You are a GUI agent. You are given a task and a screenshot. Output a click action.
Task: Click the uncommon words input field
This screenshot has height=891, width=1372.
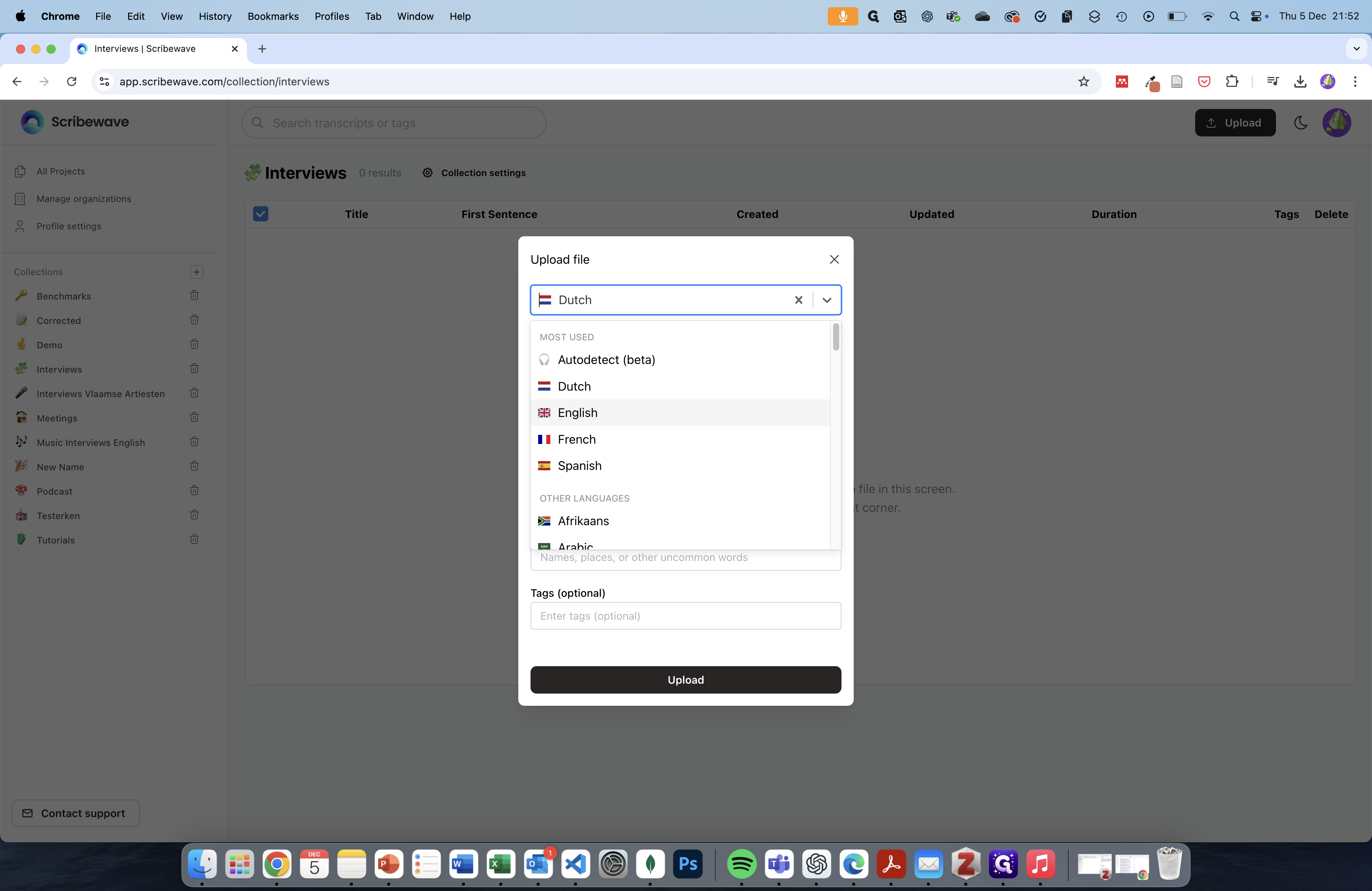coord(685,558)
